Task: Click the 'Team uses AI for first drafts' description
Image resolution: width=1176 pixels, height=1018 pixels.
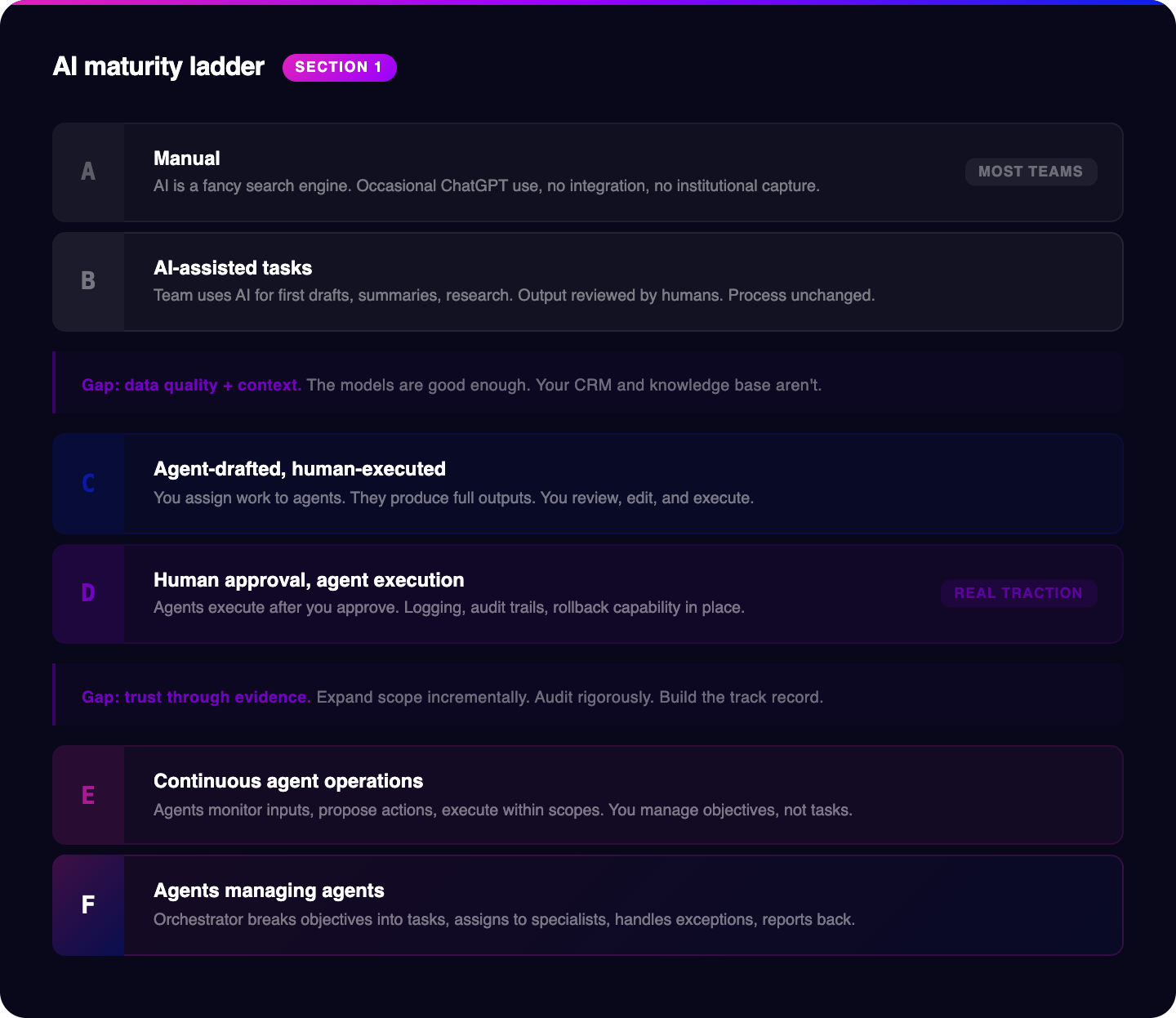Action: tap(514, 295)
